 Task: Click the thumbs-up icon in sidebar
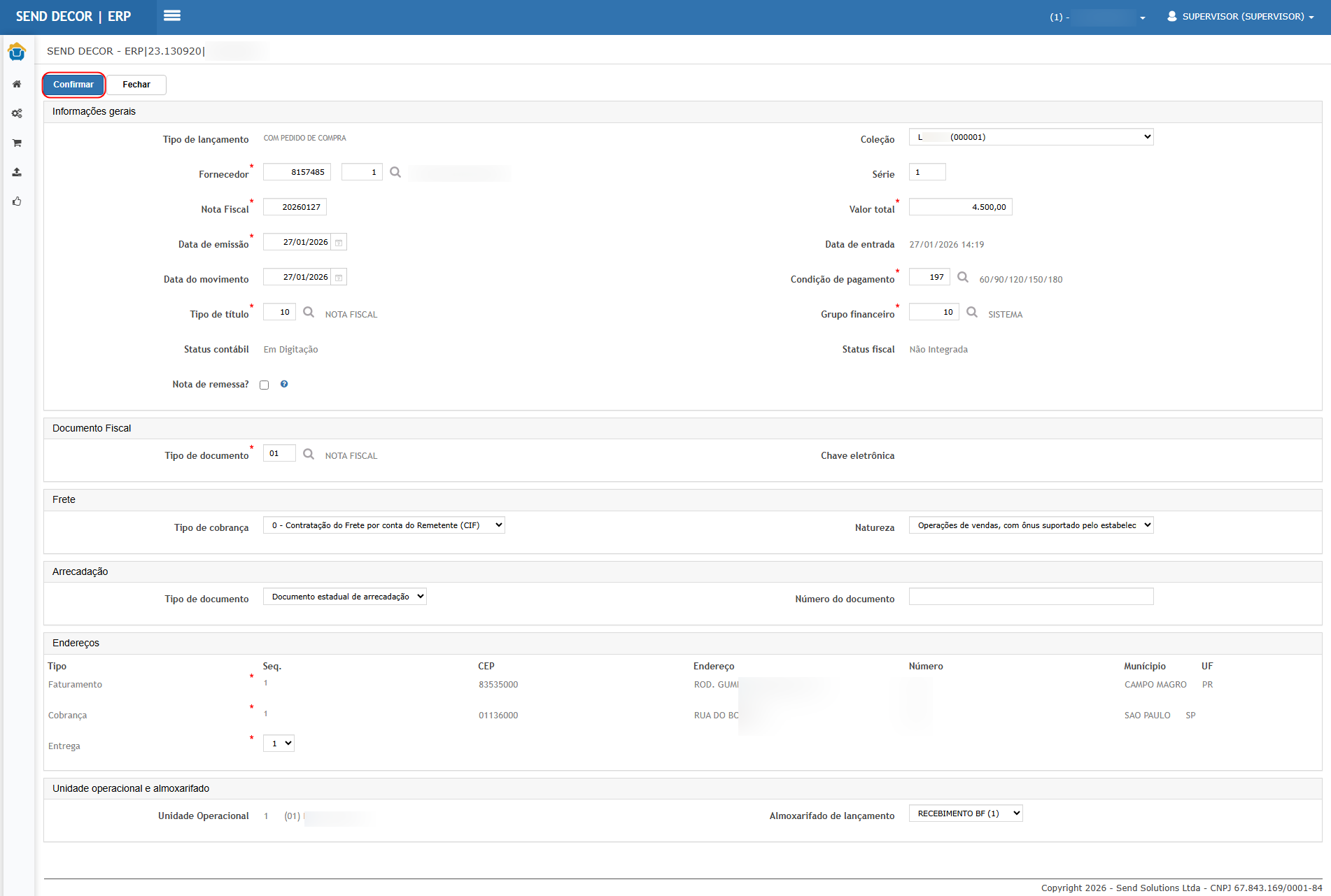pos(17,201)
